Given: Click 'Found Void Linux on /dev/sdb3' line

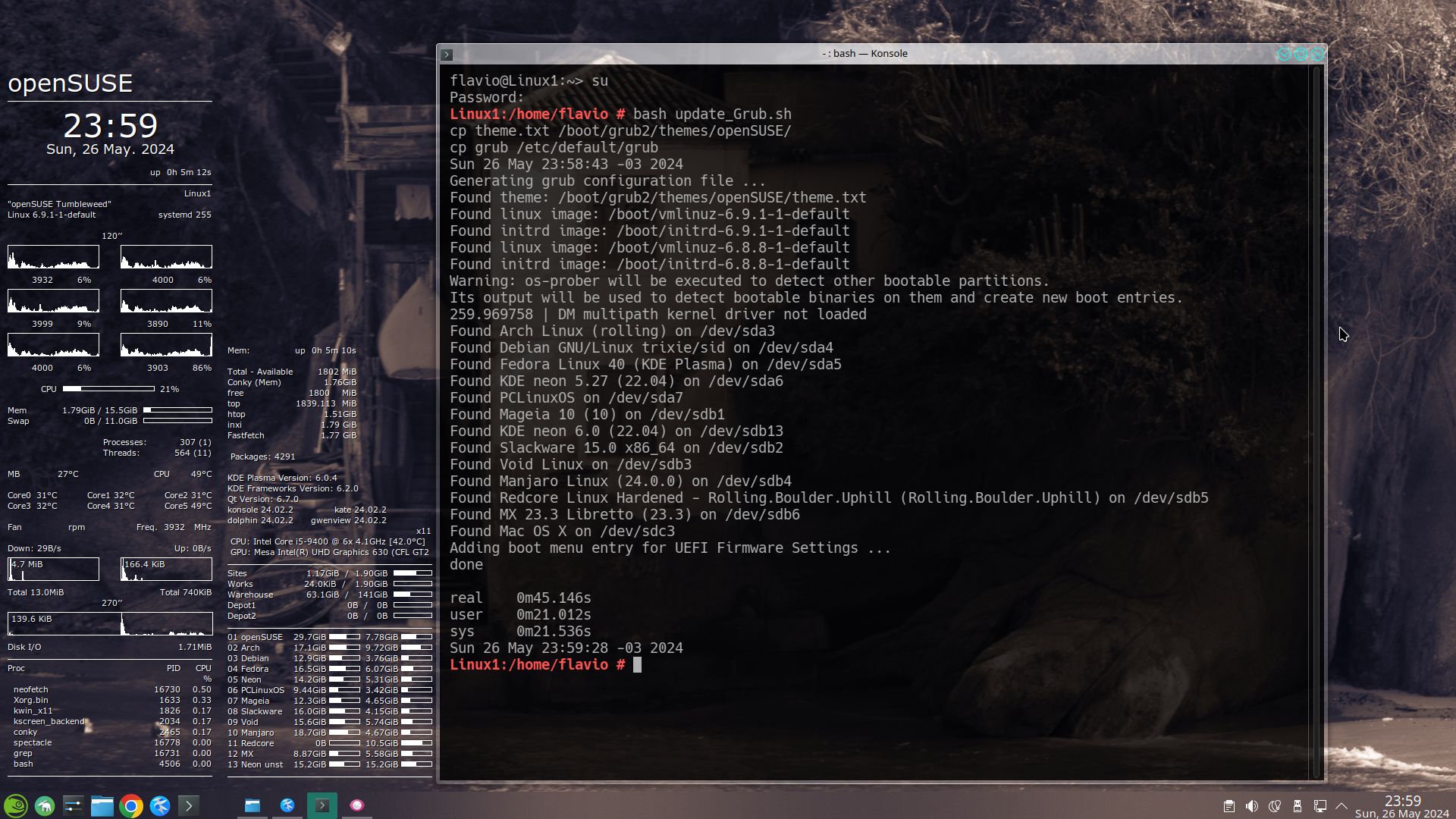Looking at the screenshot, I should 570,465.
